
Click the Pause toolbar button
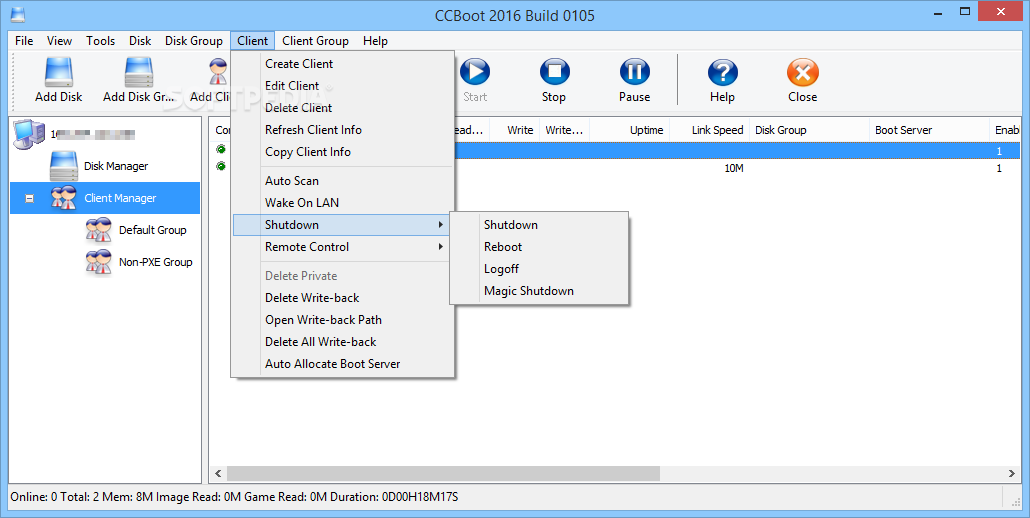pos(634,81)
